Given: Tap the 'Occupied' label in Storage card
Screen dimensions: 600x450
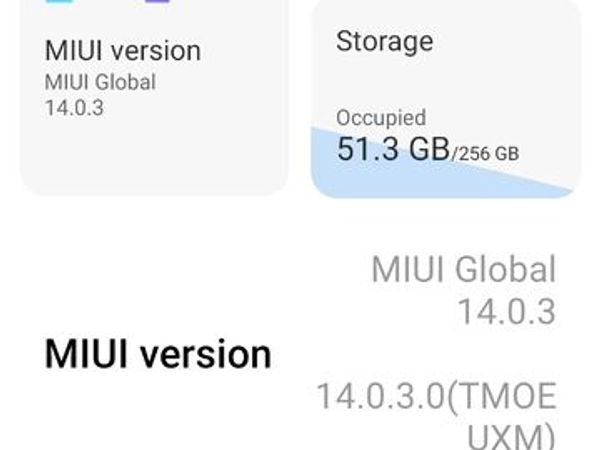Looking at the screenshot, I should [381, 117].
